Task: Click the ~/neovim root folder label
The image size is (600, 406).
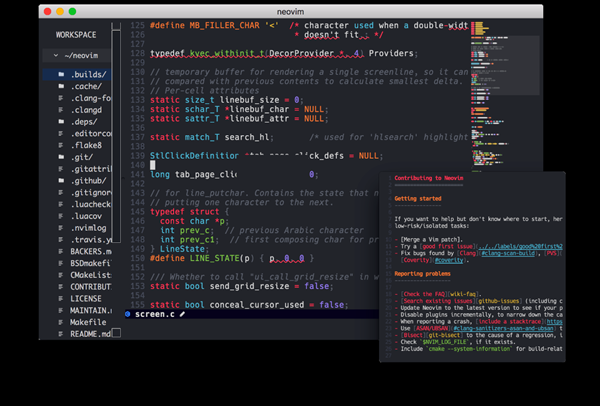Action: point(81,55)
